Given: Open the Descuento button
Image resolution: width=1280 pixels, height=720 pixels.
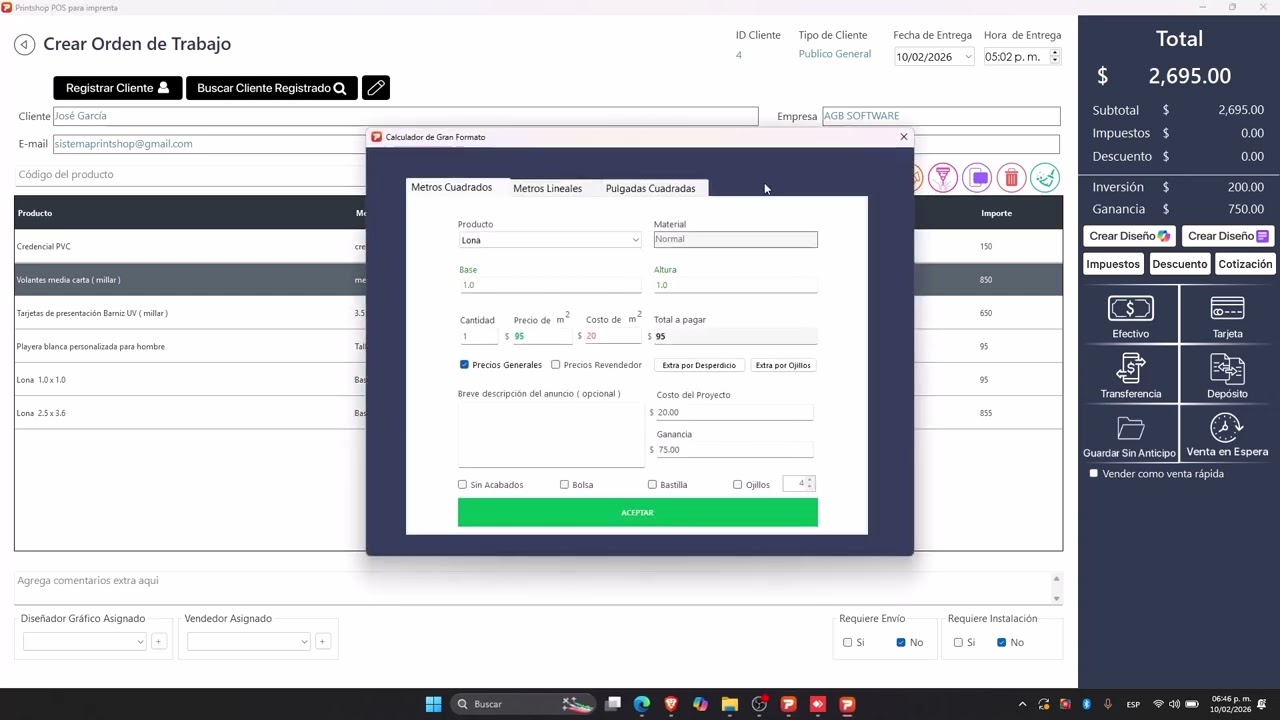Looking at the screenshot, I should pyautogui.click(x=1179, y=264).
